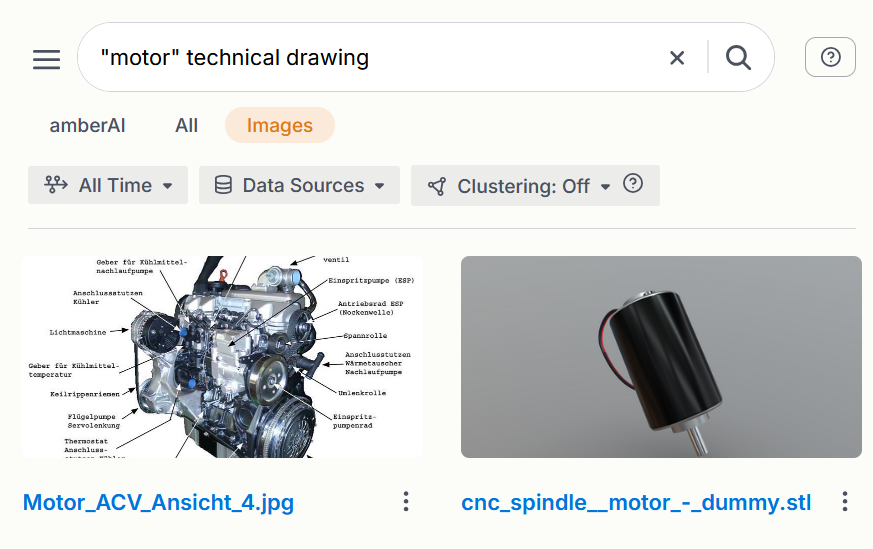Click the help icon next to Clustering

pyautogui.click(x=632, y=184)
